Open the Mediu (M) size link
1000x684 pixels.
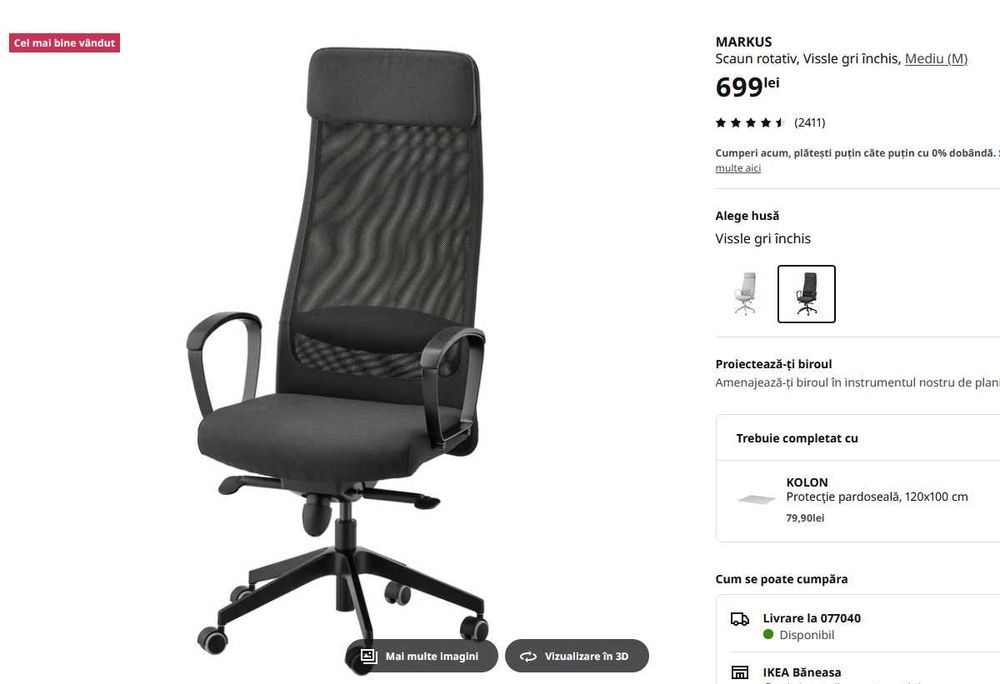[x=936, y=59]
